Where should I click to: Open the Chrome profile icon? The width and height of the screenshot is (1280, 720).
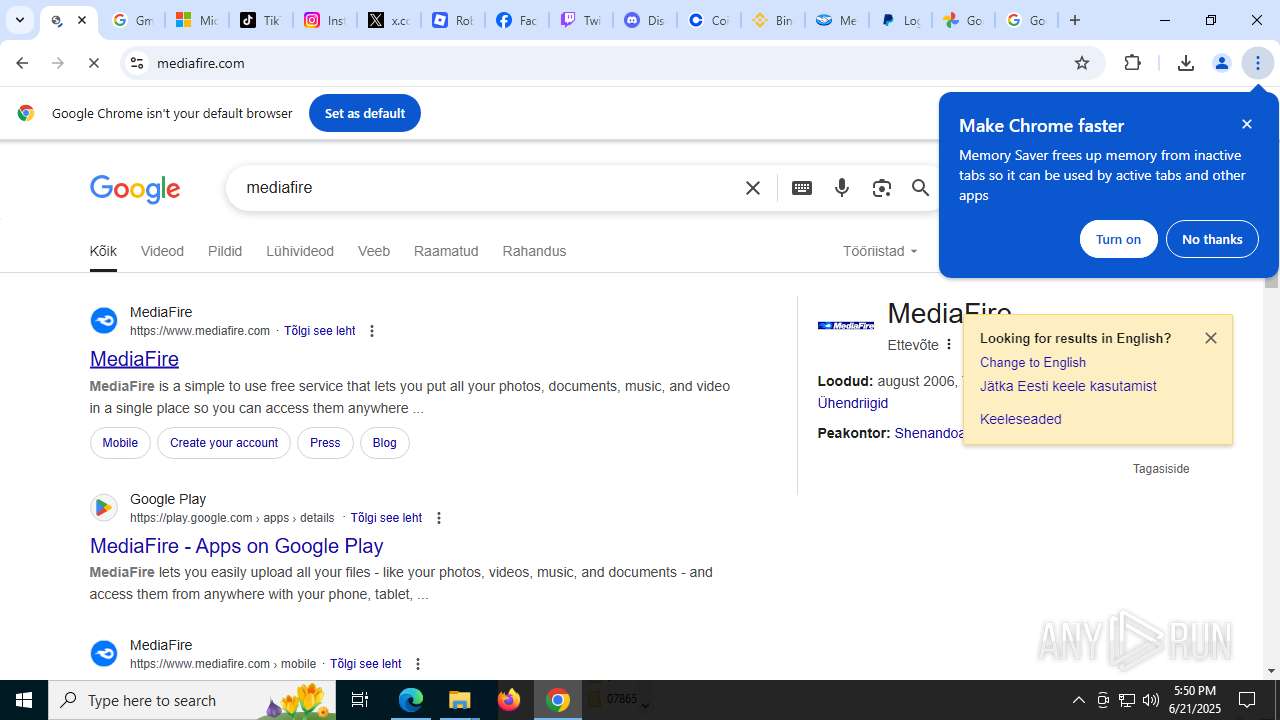1222,63
